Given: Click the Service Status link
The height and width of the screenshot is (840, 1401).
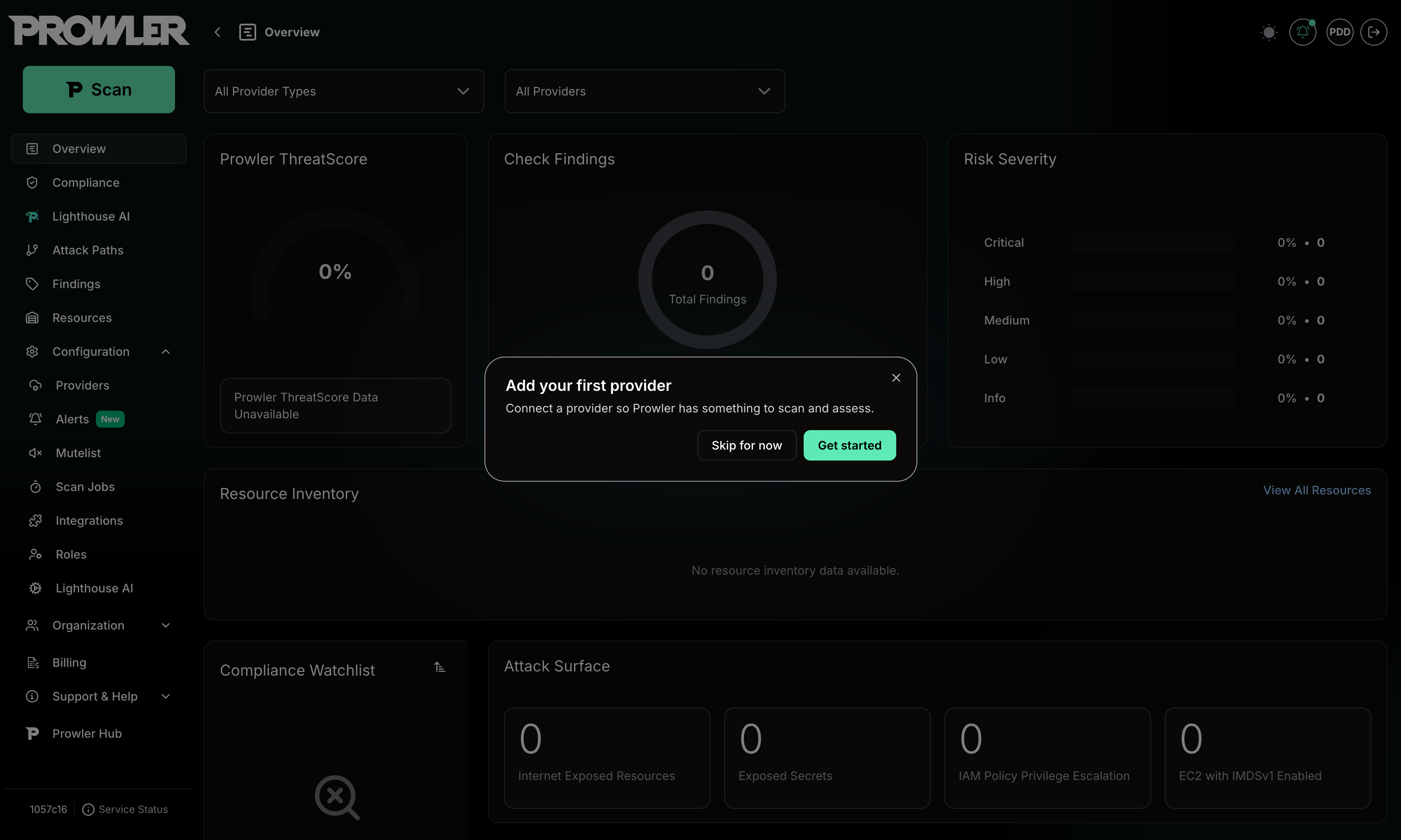Looking at the screenshot, I should pos(125,810).
